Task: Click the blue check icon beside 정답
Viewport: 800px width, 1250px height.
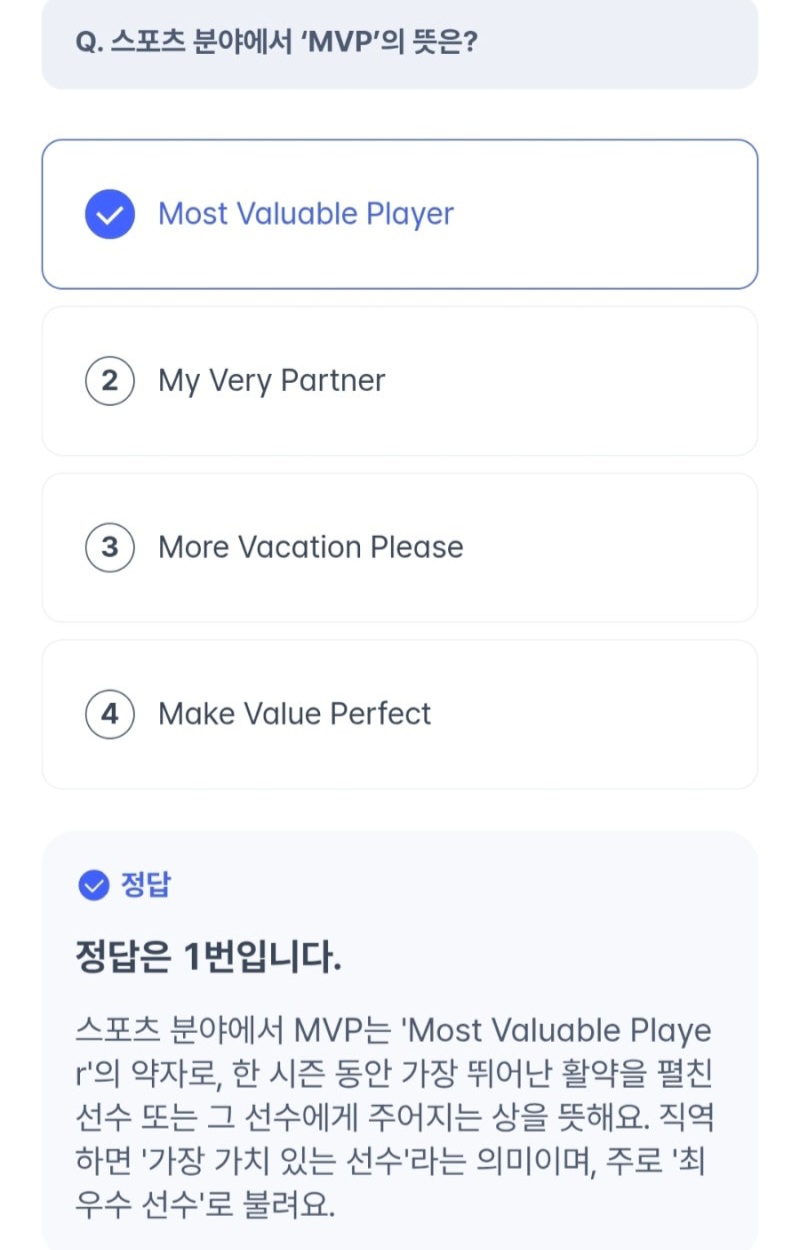Action: click(93, 885)
